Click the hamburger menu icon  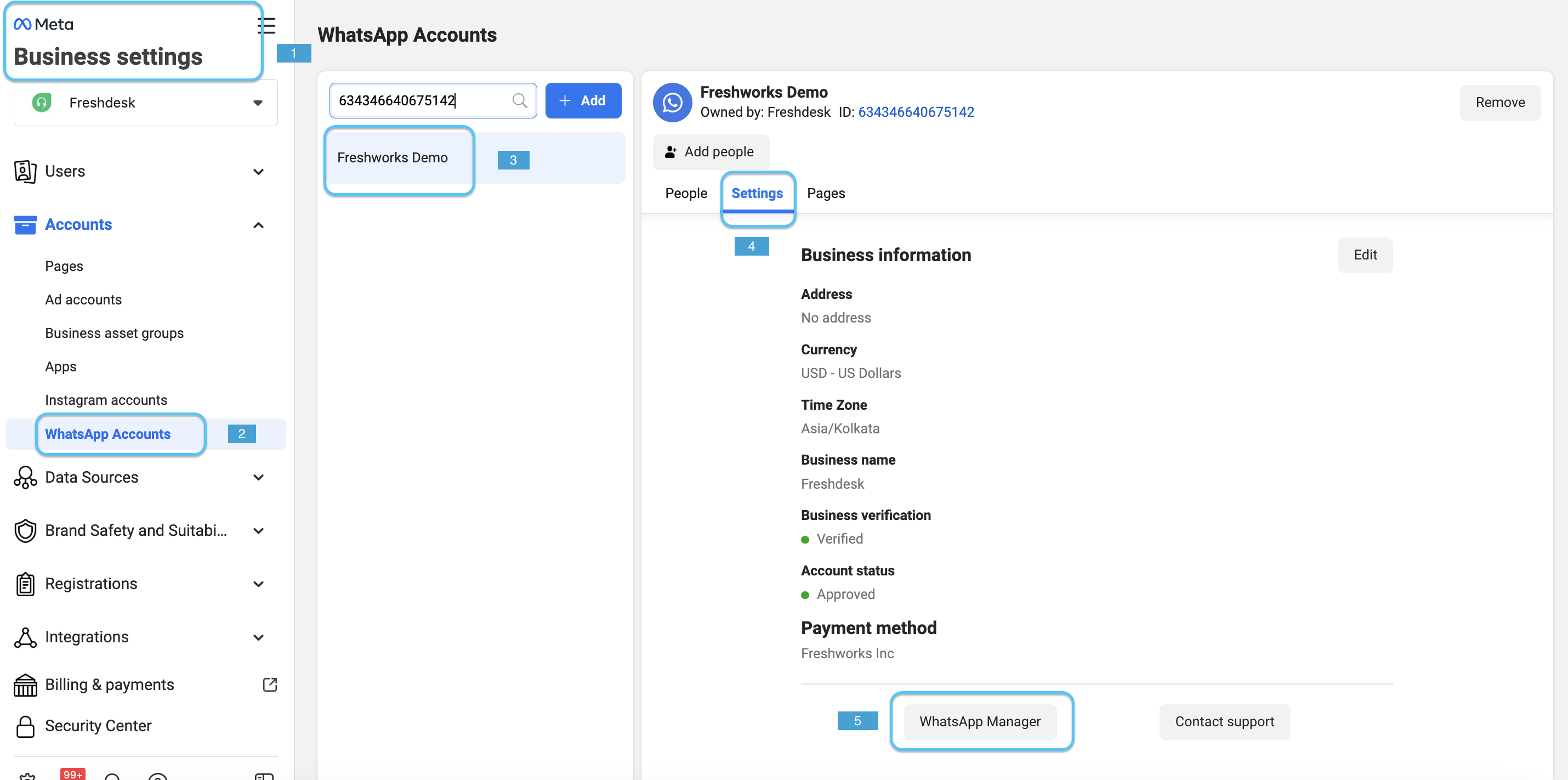(266, 26)
